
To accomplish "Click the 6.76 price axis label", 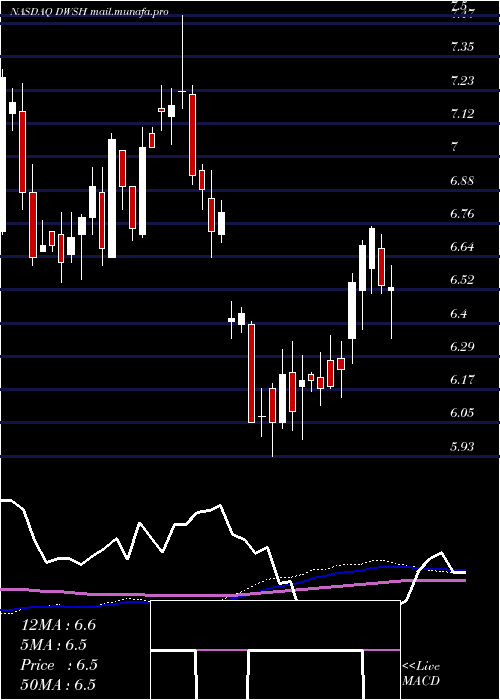I will point(462,213).
